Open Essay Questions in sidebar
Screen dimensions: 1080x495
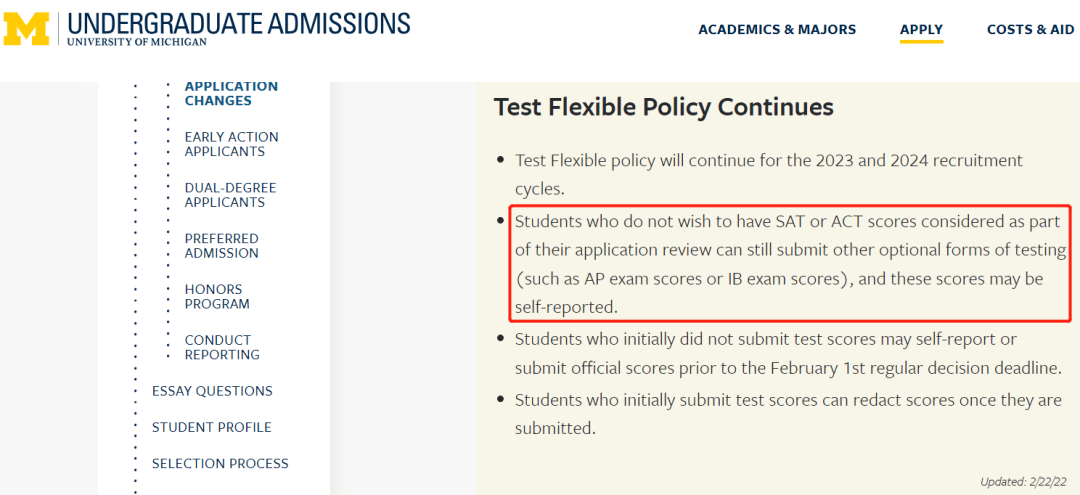point(212,391)
